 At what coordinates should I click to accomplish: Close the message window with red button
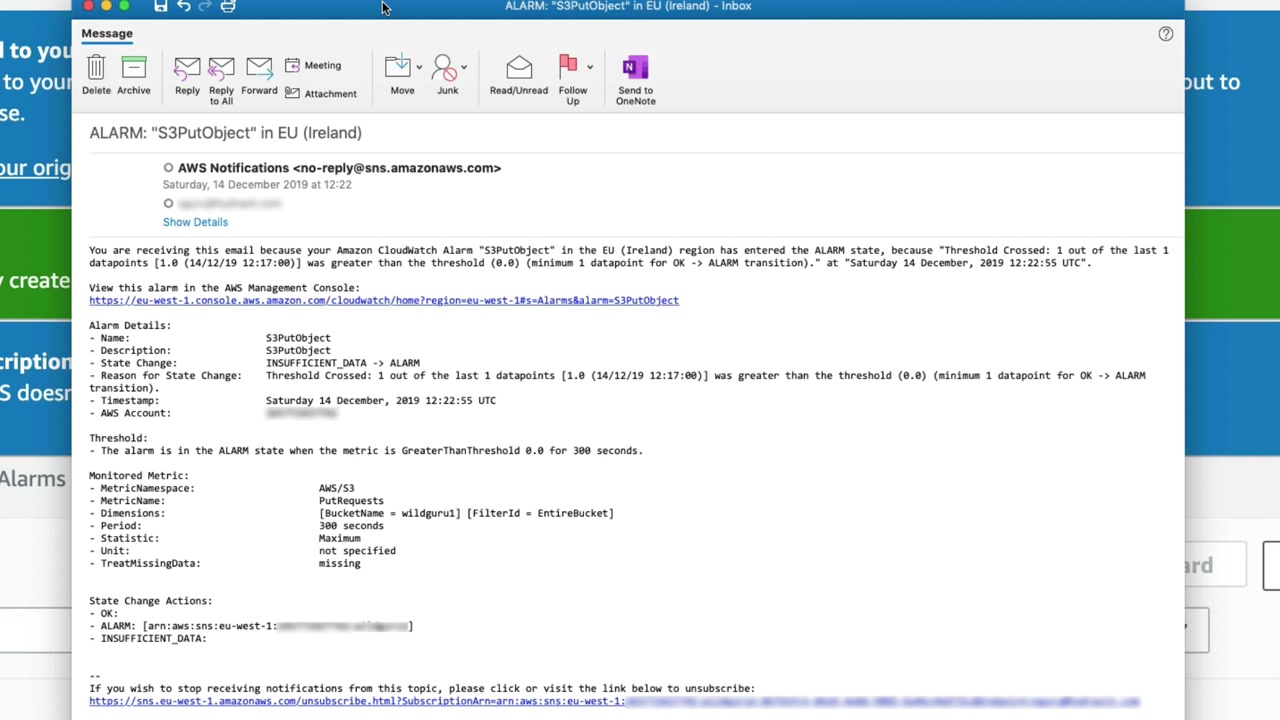(88, 6)
